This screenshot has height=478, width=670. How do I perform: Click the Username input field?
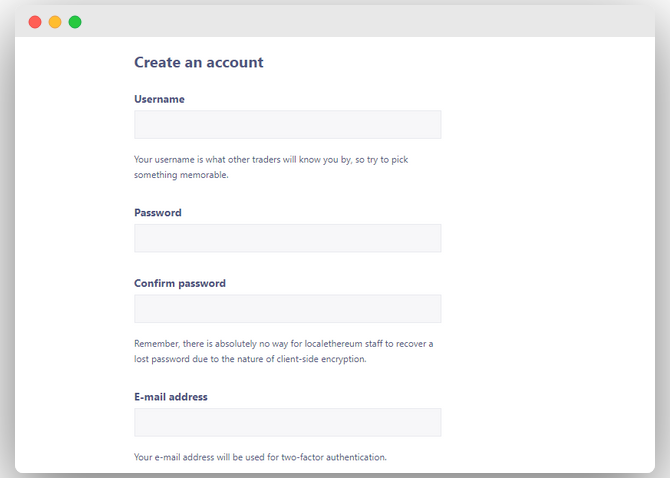[287, 125]
